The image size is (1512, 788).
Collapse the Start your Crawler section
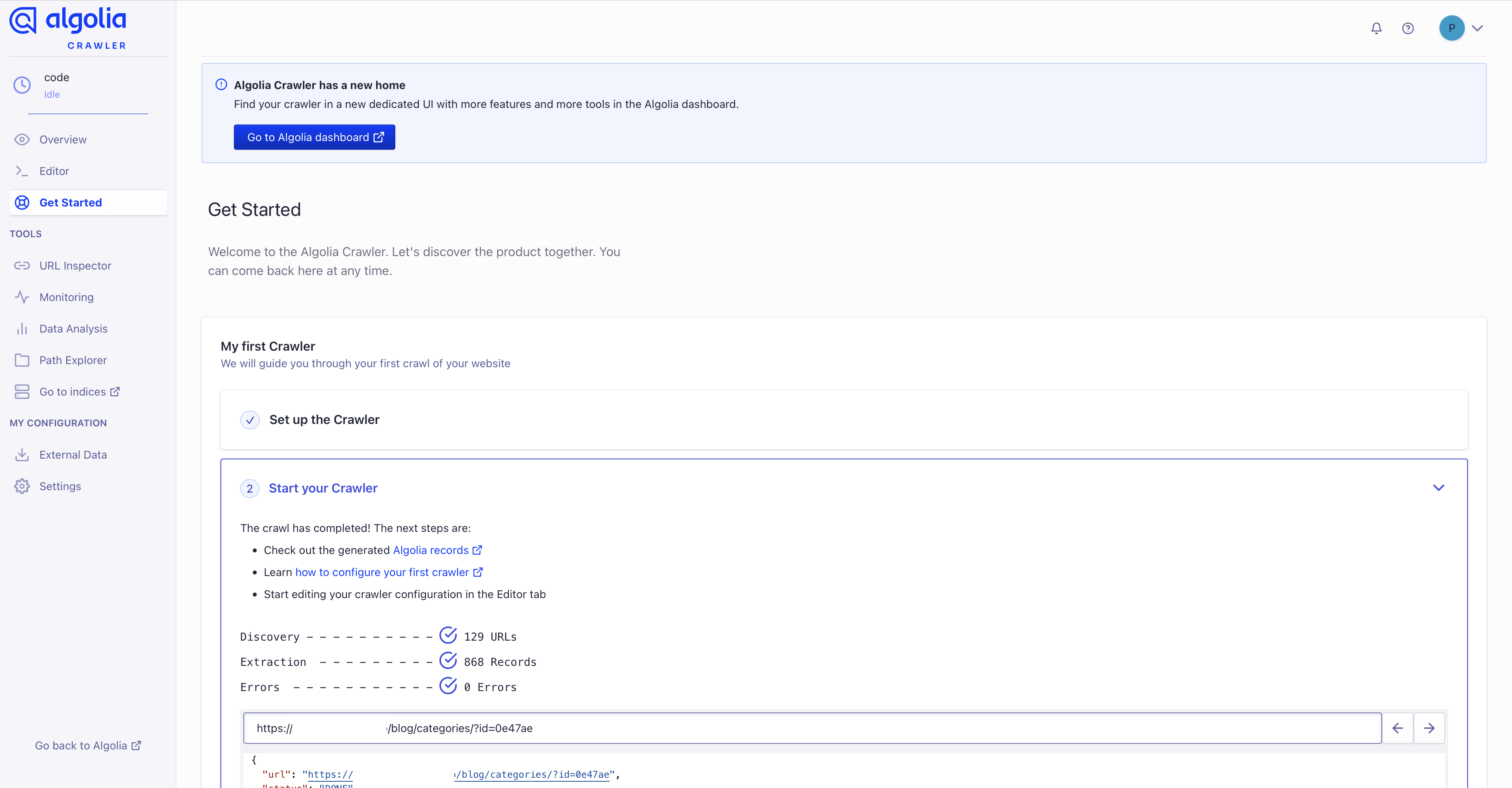coord(1438,488)
